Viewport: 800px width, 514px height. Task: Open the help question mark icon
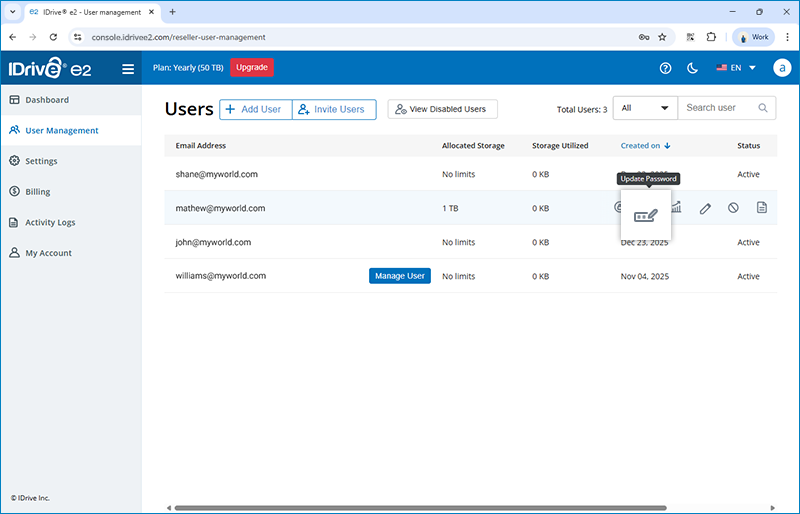(666, 68)
